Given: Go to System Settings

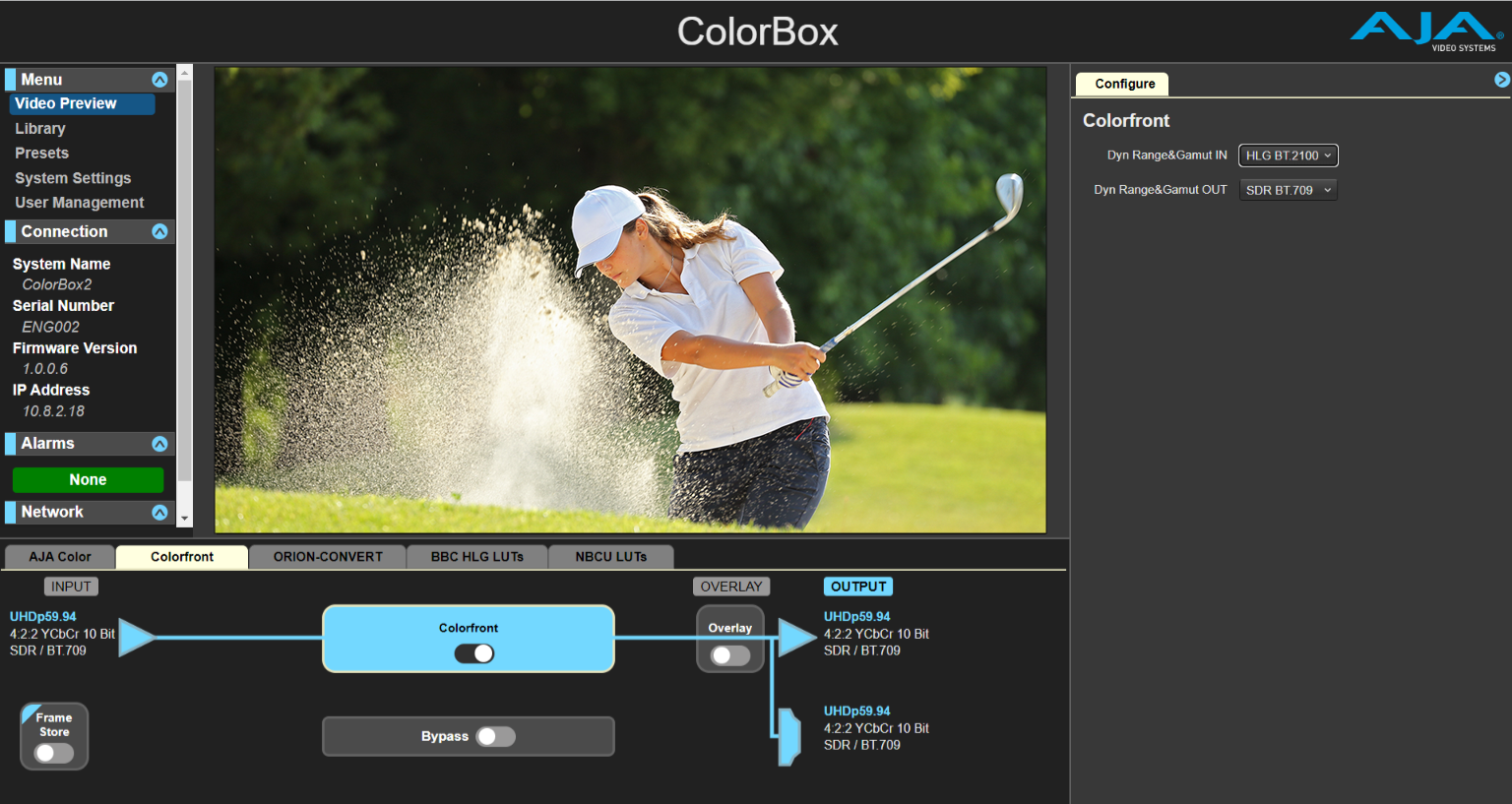Looking at the screenshot, I should pos(73,178).
